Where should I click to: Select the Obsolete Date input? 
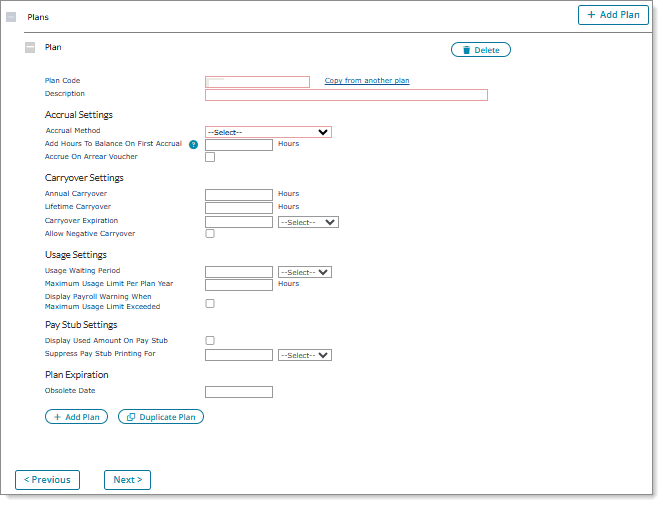coord(238,392)
